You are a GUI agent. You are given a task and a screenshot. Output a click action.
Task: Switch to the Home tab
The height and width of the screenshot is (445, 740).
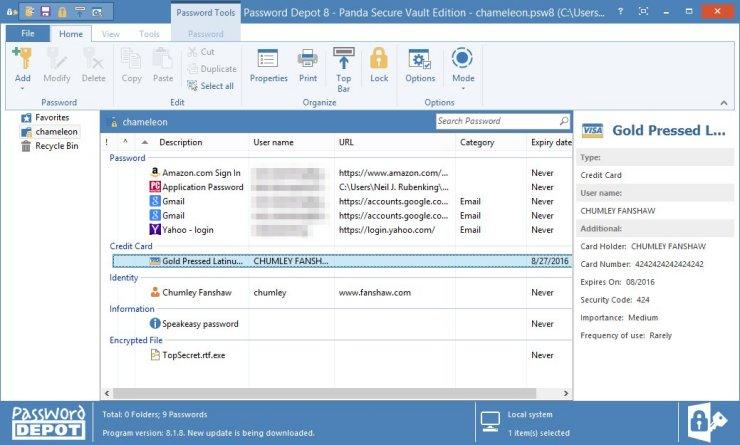click(x=71, y=34)
